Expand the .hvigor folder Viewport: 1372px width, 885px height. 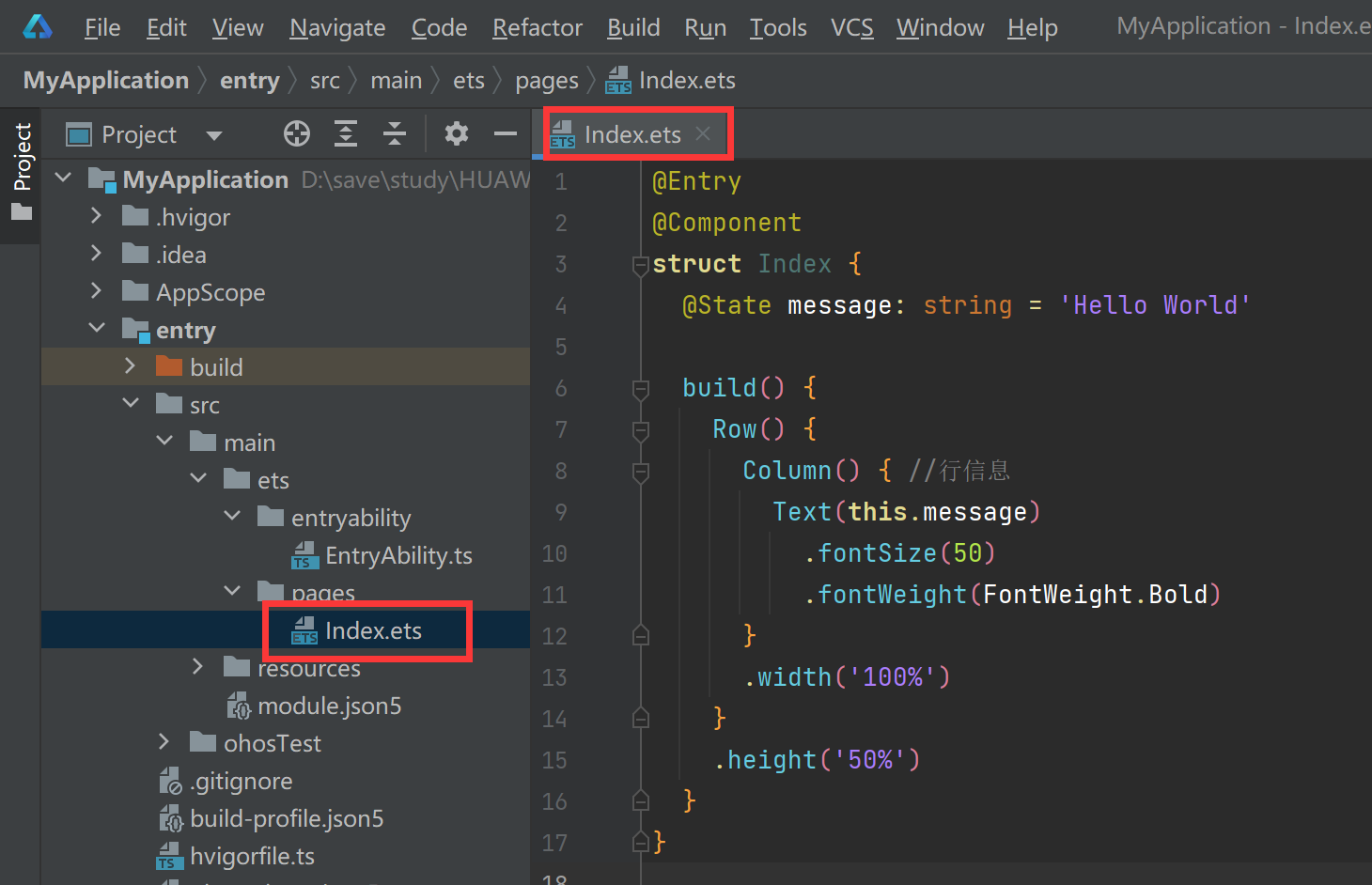coord(96,216)
